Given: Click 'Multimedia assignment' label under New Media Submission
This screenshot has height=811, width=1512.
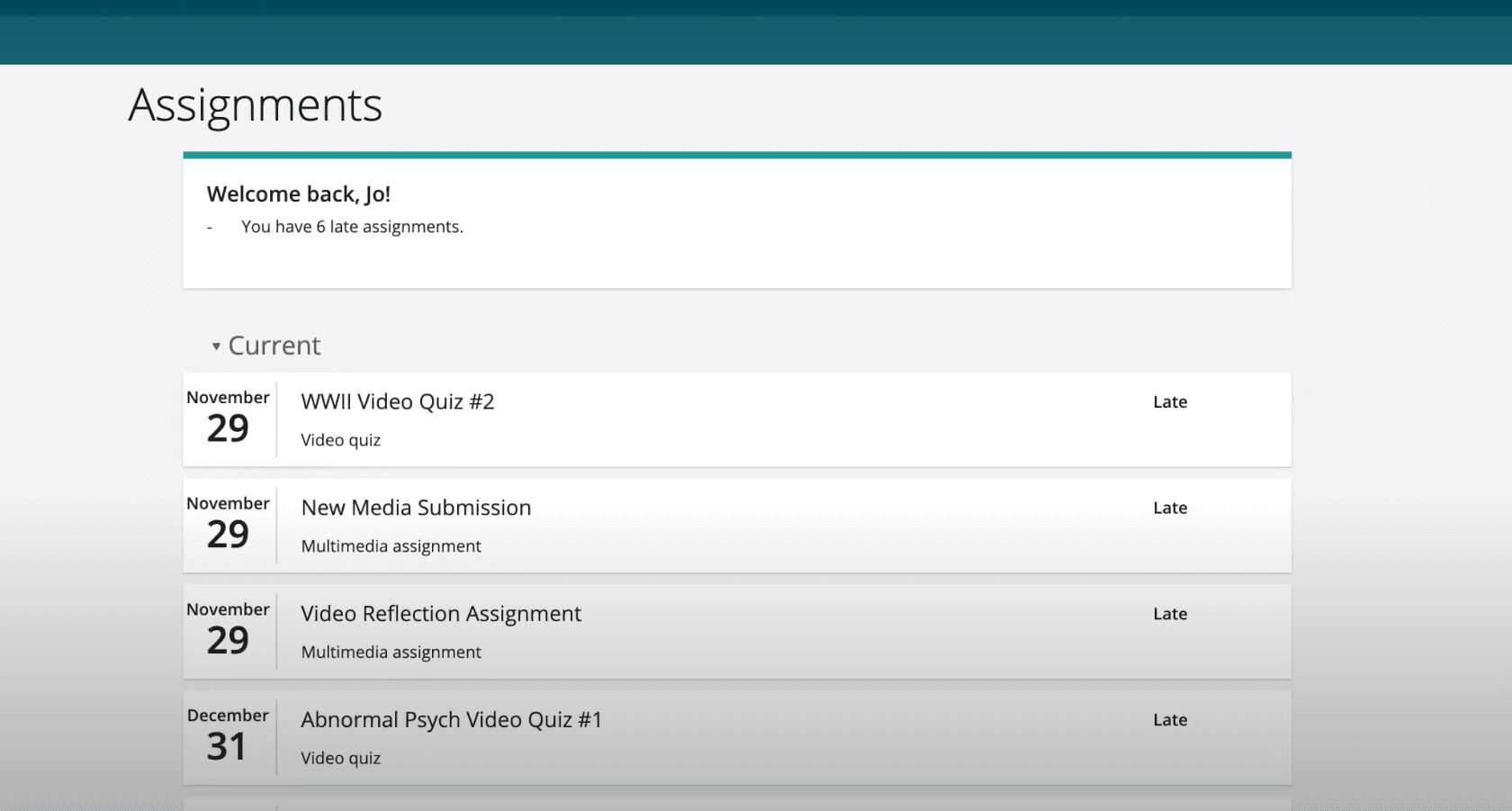Looking at the screenshot, I should pyautogui.click(x=391, y=546).
